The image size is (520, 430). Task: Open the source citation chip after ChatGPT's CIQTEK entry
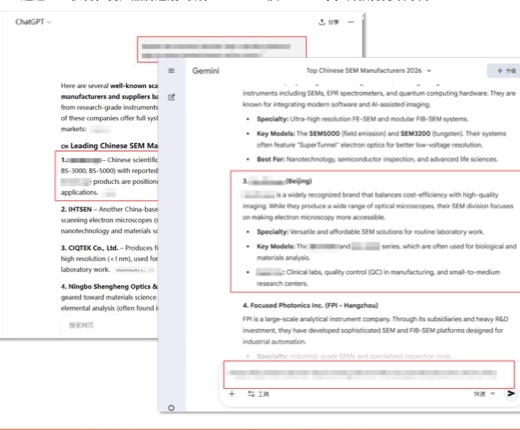coord(135,270)
